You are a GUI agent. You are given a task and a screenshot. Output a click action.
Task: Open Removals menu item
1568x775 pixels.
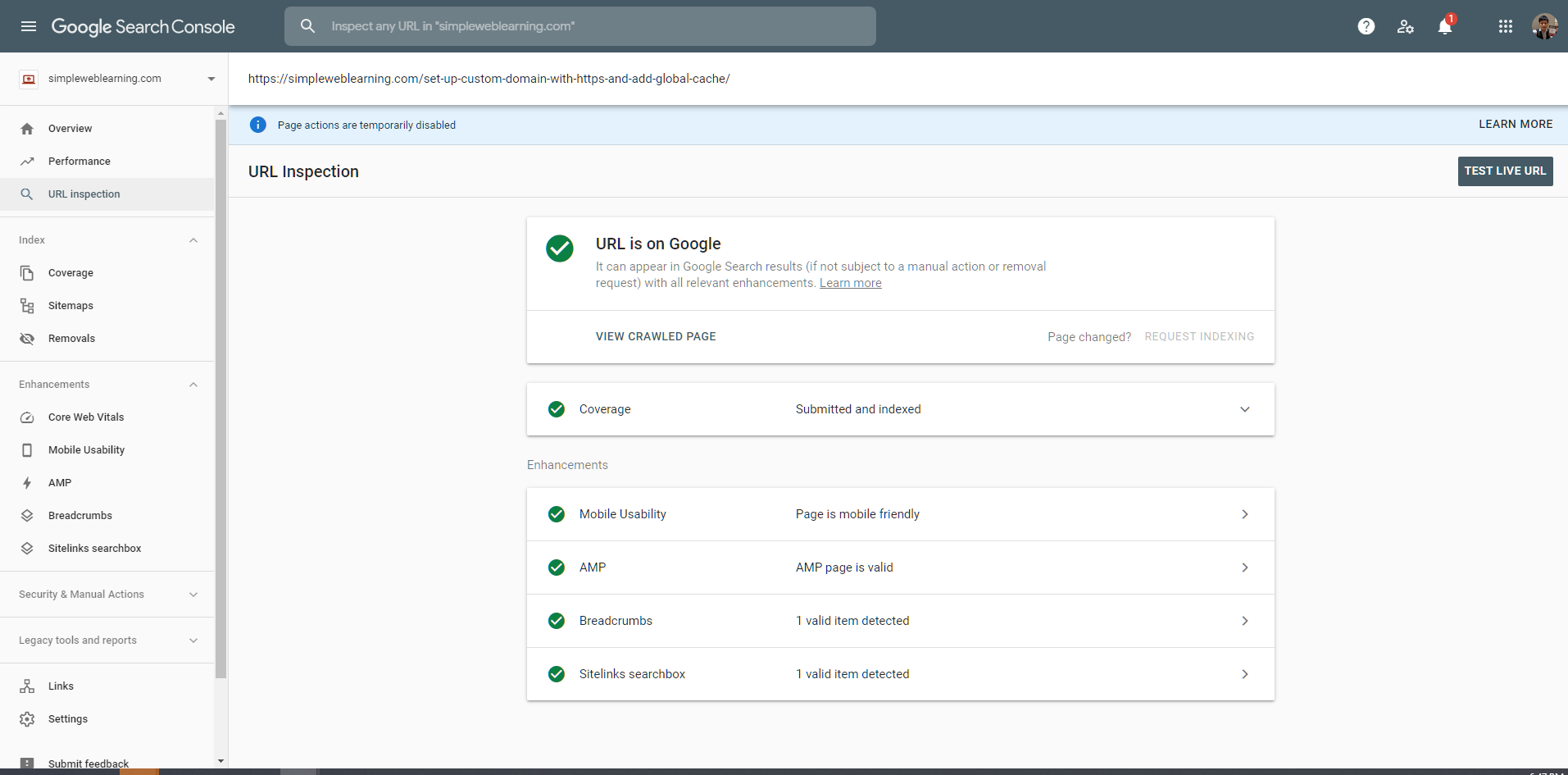point(107,339)
